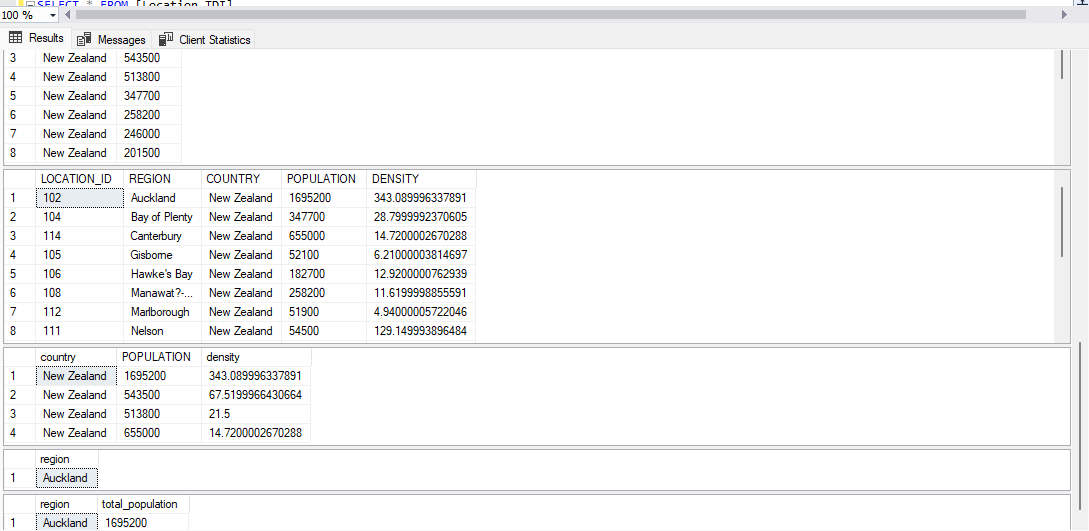Select the Hawke's Bay region cell

point(163,273)
